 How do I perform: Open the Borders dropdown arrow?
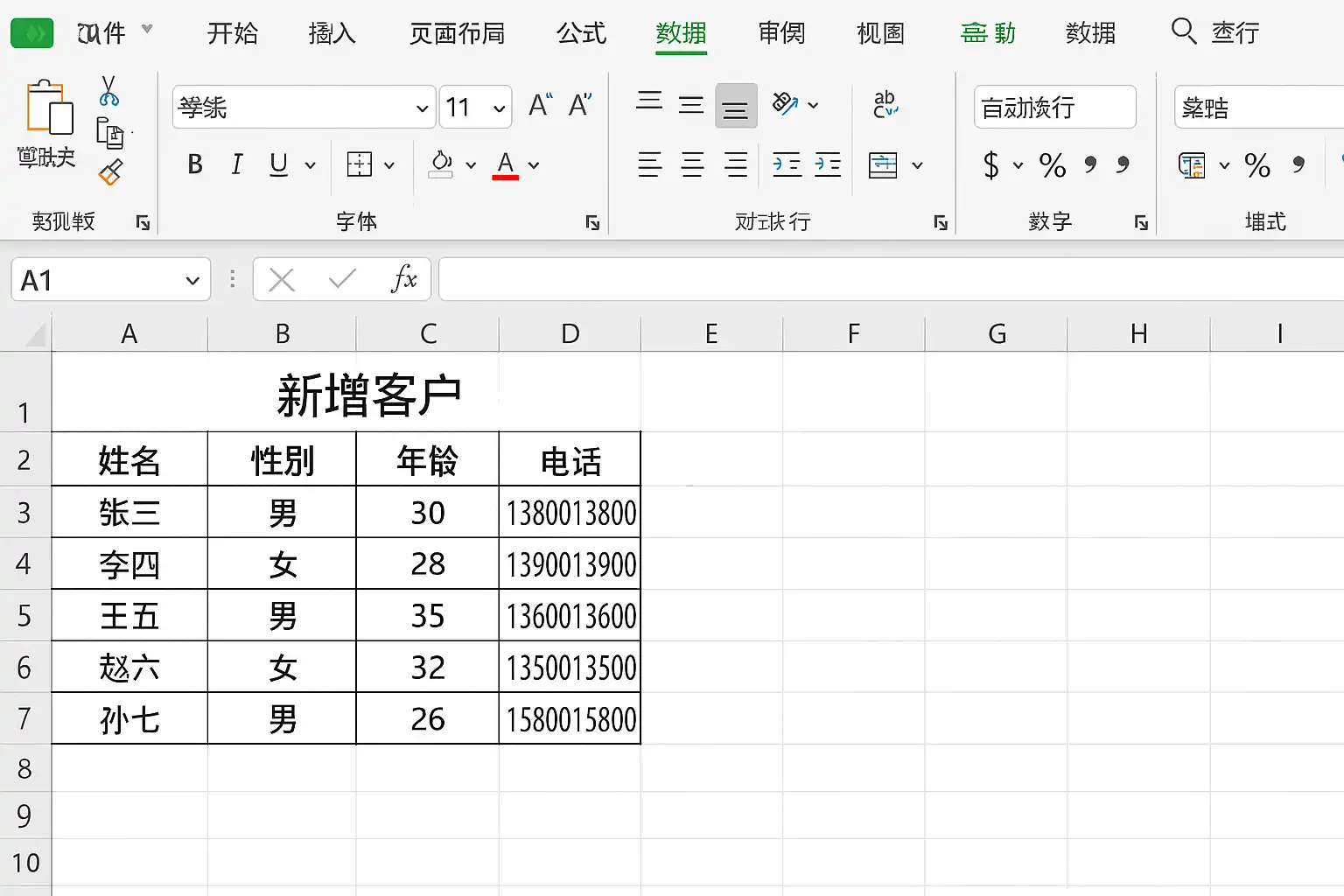389,164
